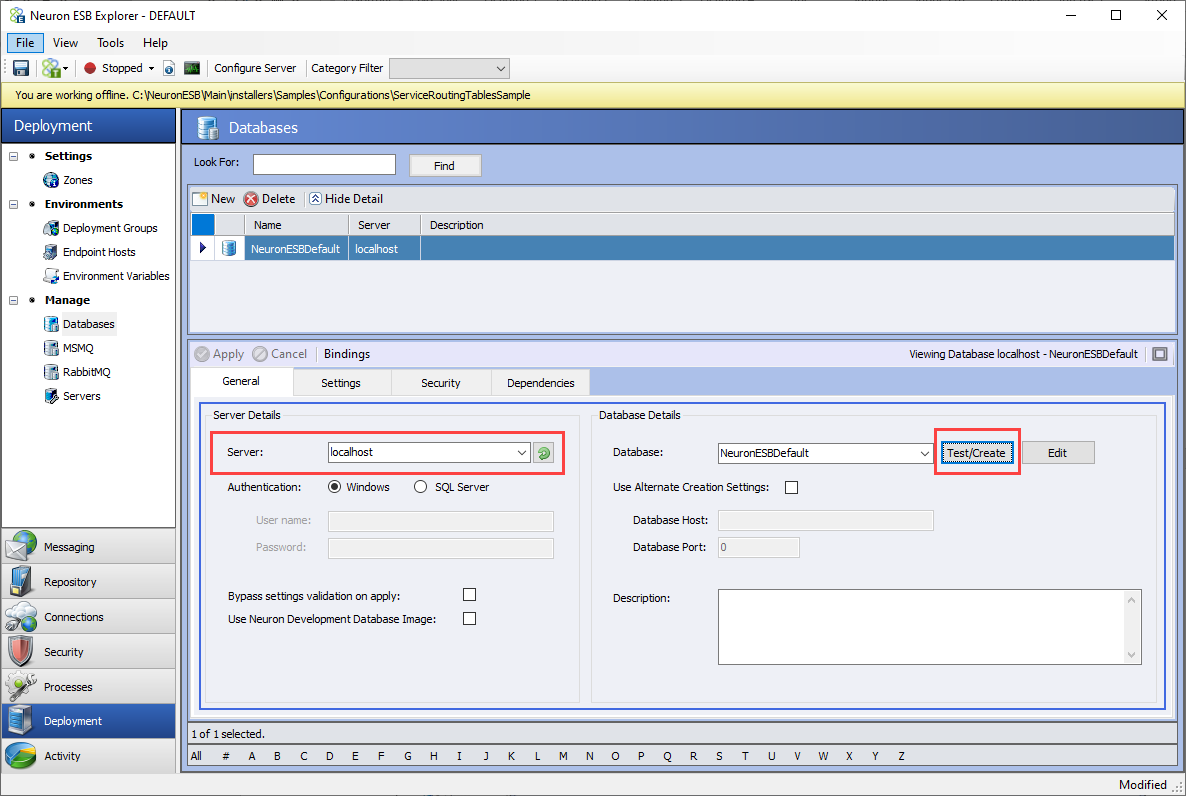Switch to the General tab
The image size is (1186, 796).
point(241,381)
